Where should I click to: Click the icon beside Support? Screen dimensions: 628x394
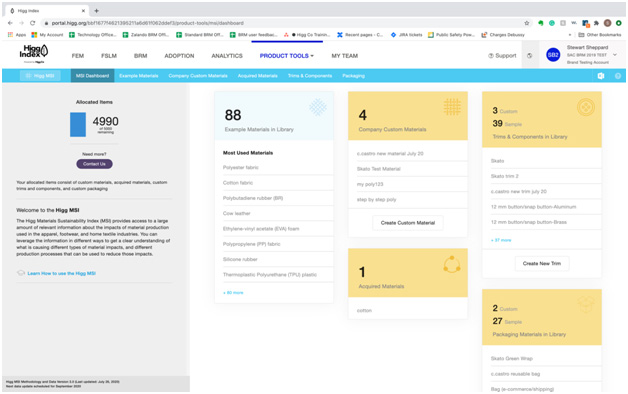click(x=529, y=56)
